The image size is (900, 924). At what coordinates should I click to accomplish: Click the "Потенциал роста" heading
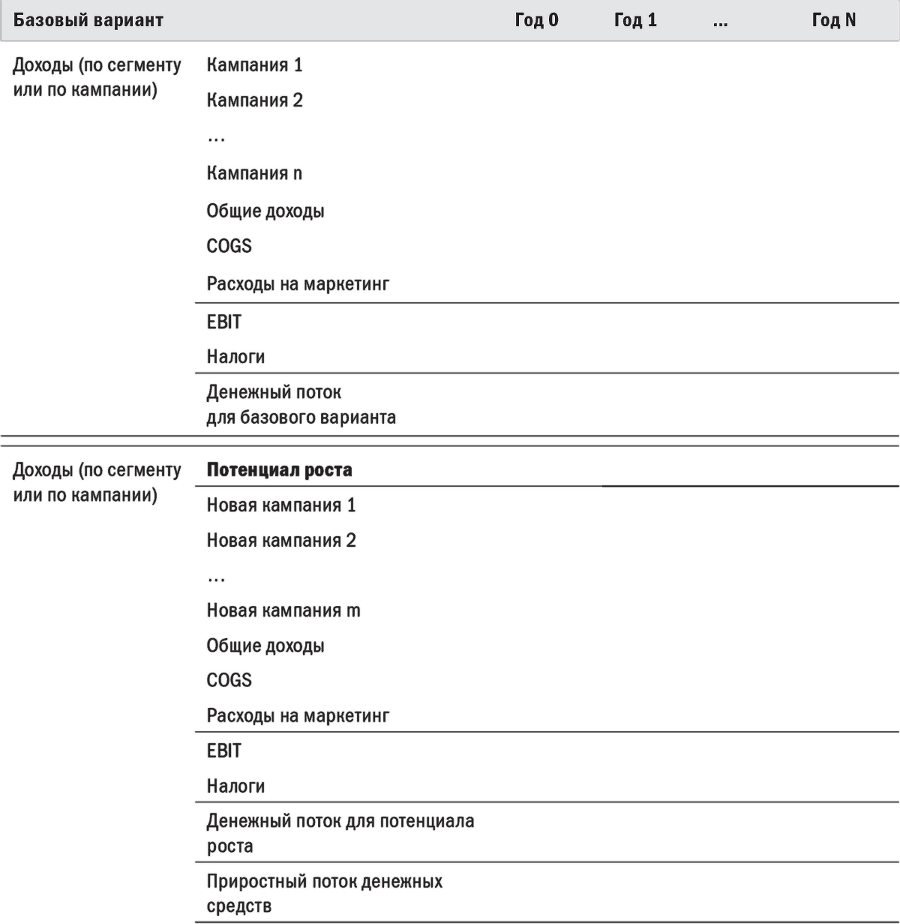[x=279, y=470]
